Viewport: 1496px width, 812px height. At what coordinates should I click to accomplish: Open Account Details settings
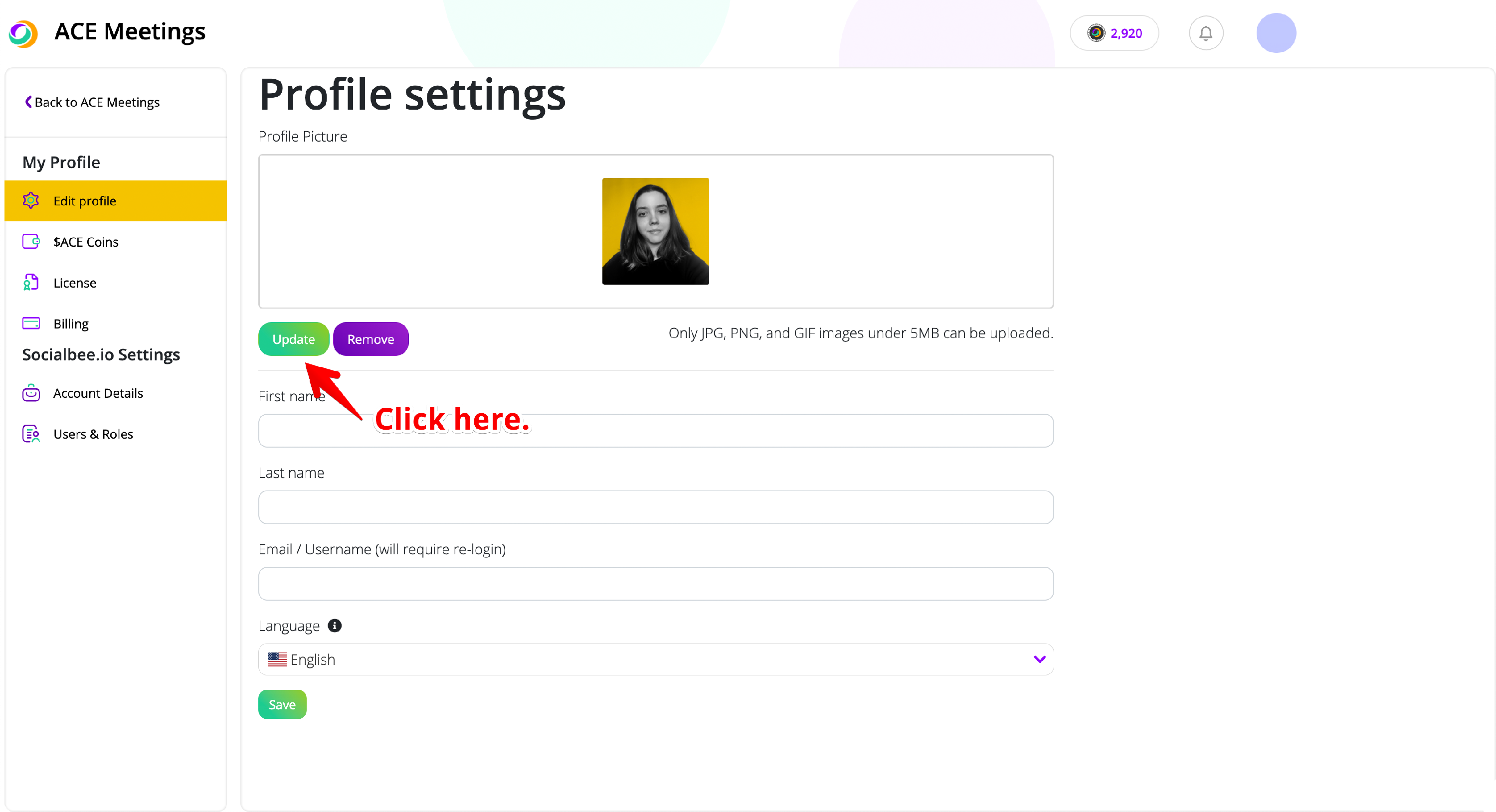click(98, 393)
